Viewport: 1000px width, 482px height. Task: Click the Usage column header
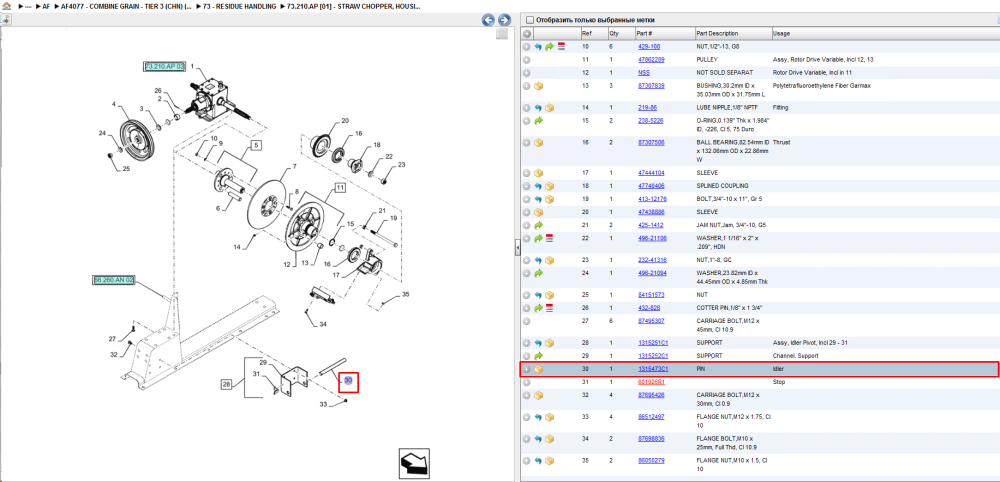(x=781, y=33)
